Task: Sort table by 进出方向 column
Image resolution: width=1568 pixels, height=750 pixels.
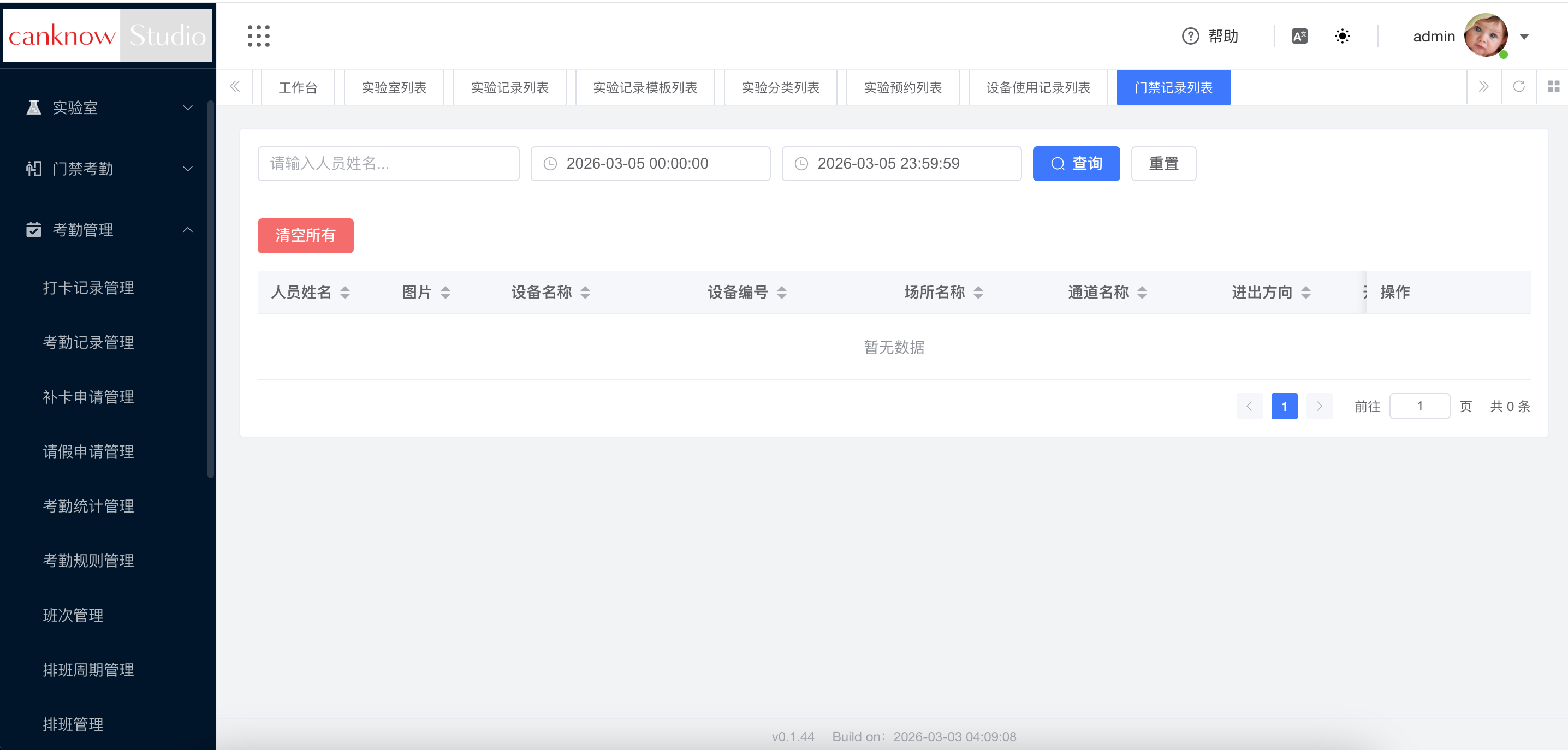Action: coord(1305,293)
